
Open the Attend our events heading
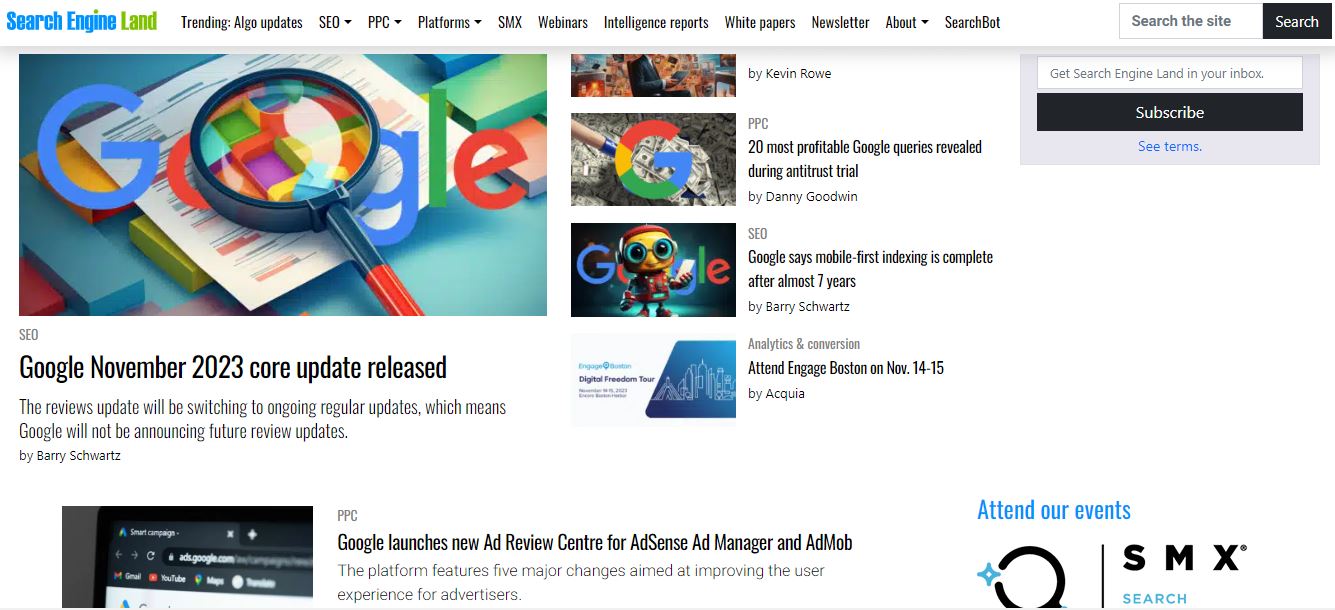[x=1054, y=510]
